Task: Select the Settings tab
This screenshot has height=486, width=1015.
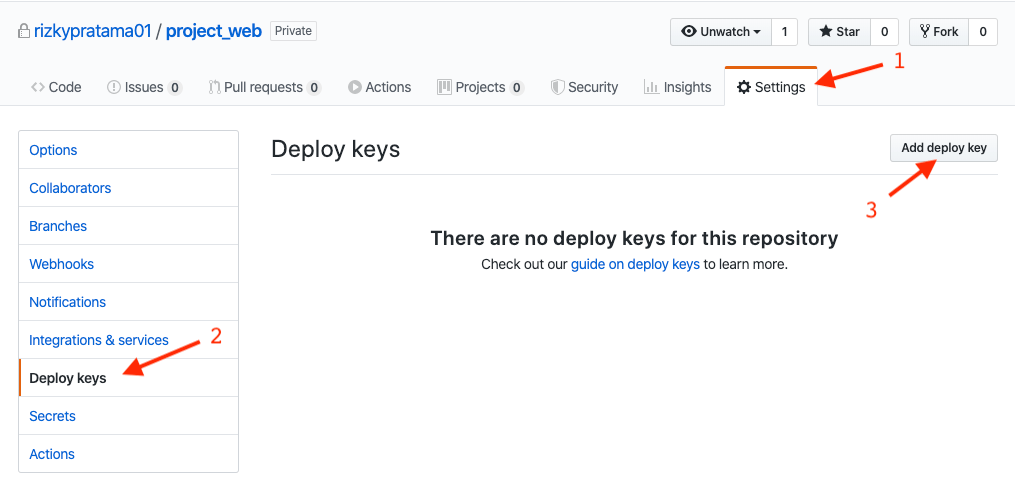Action: 771,87
